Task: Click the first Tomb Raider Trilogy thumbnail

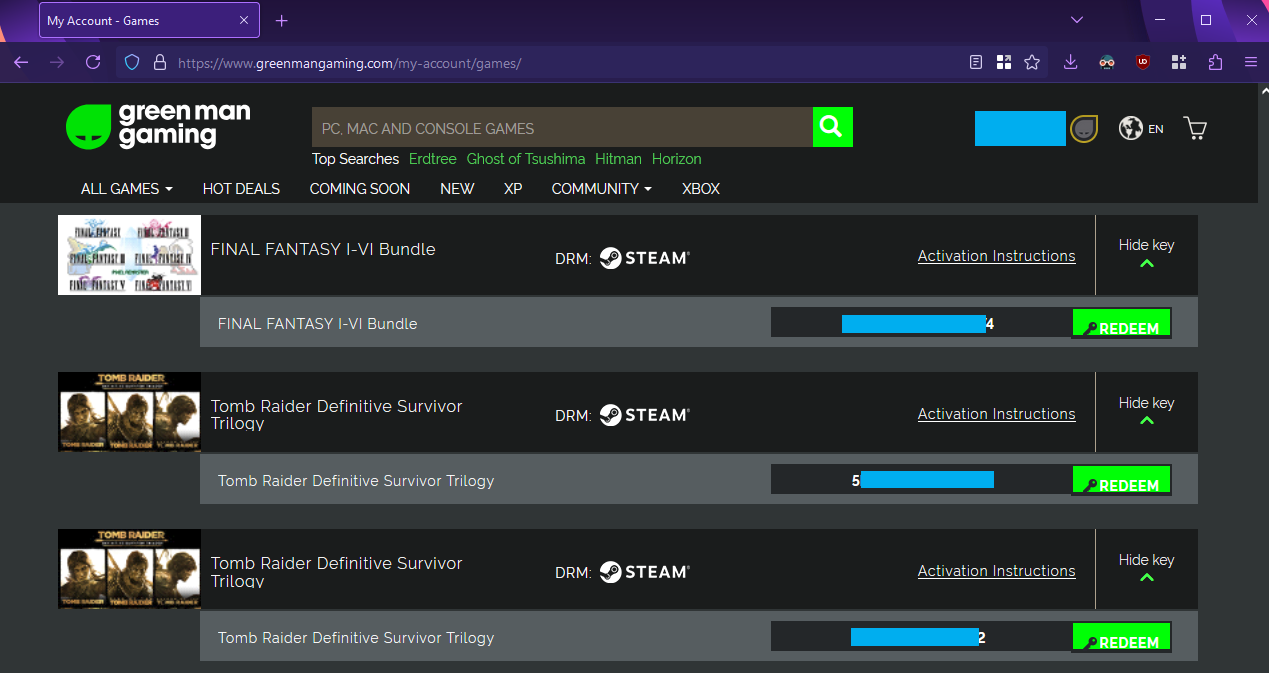Action: coord(129,412)
